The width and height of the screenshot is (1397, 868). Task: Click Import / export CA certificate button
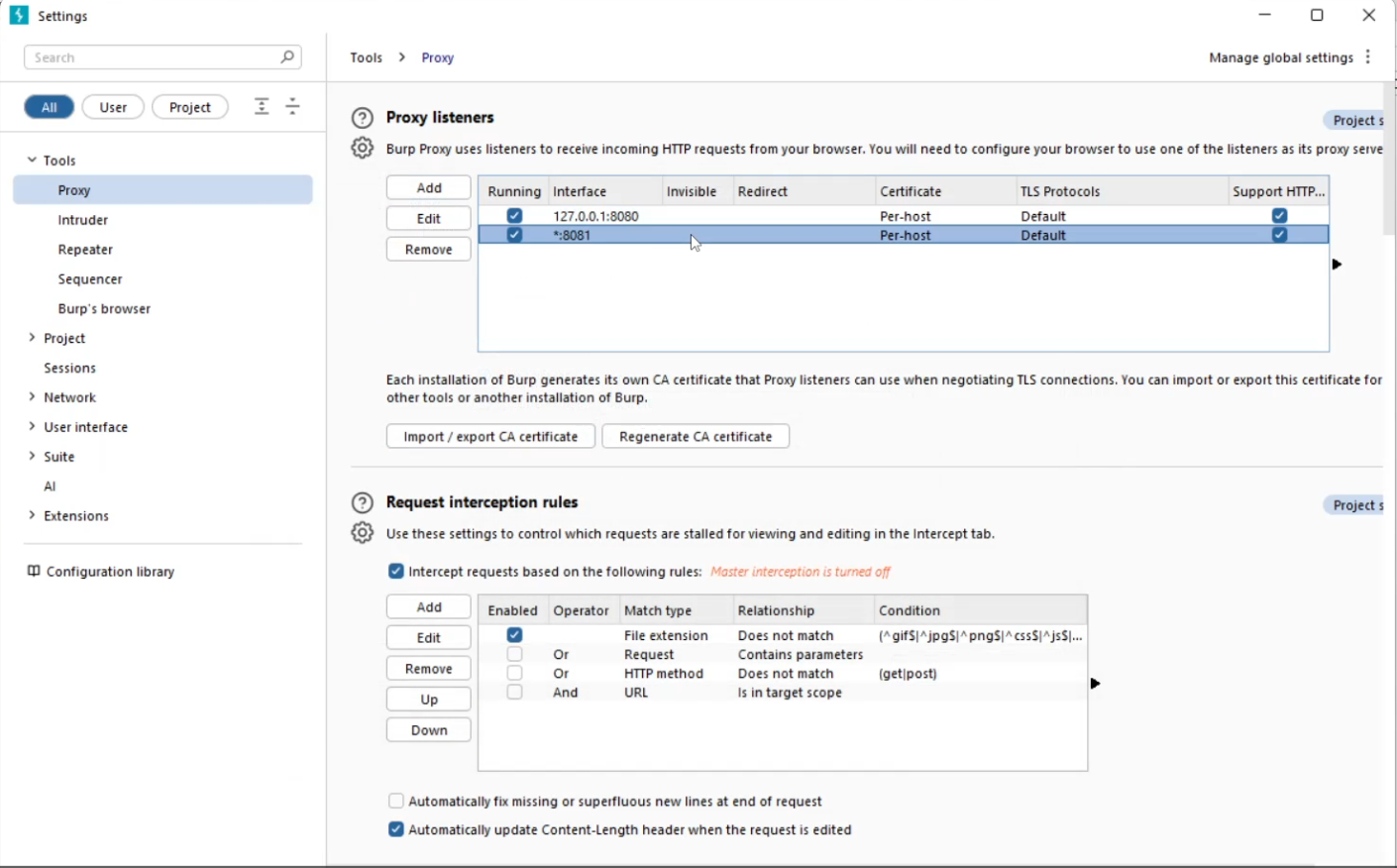click(x=490, y=437)
